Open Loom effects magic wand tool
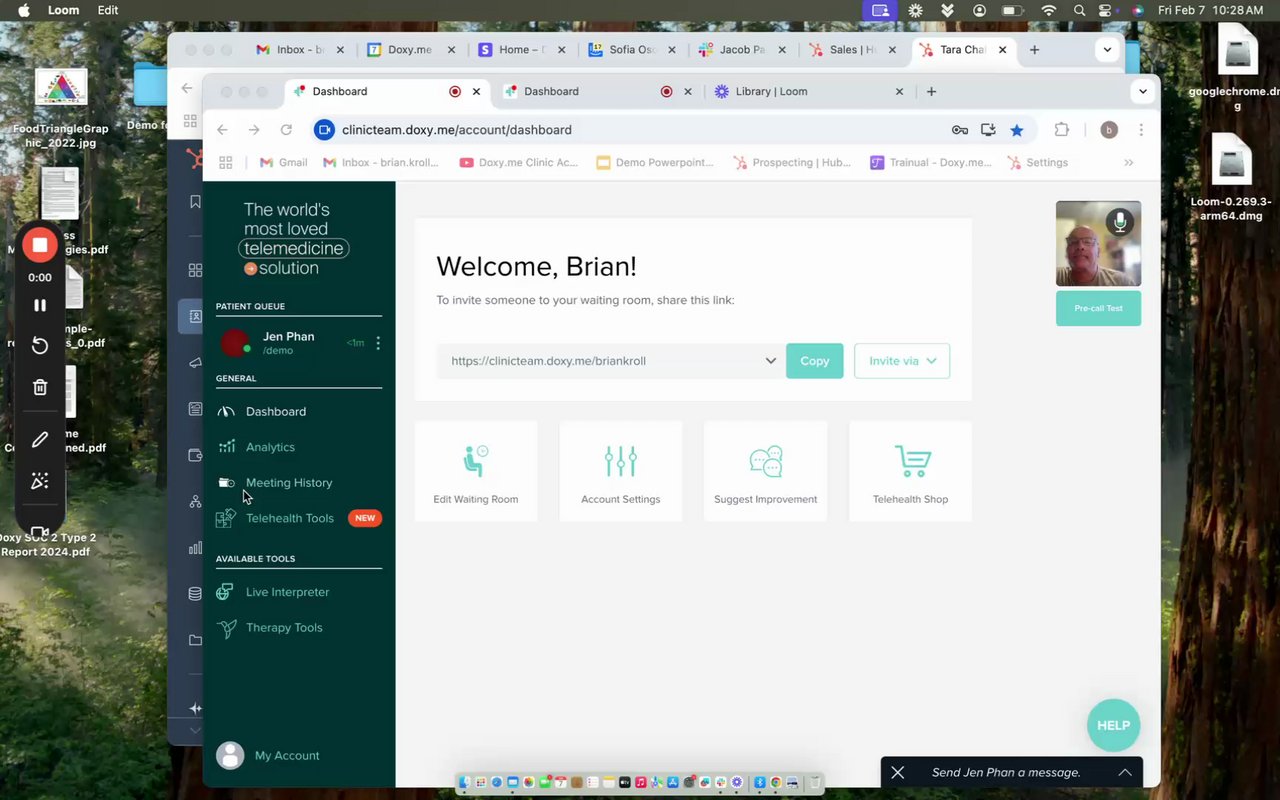This screenshot has height=800, width=1280. [40, 482]
